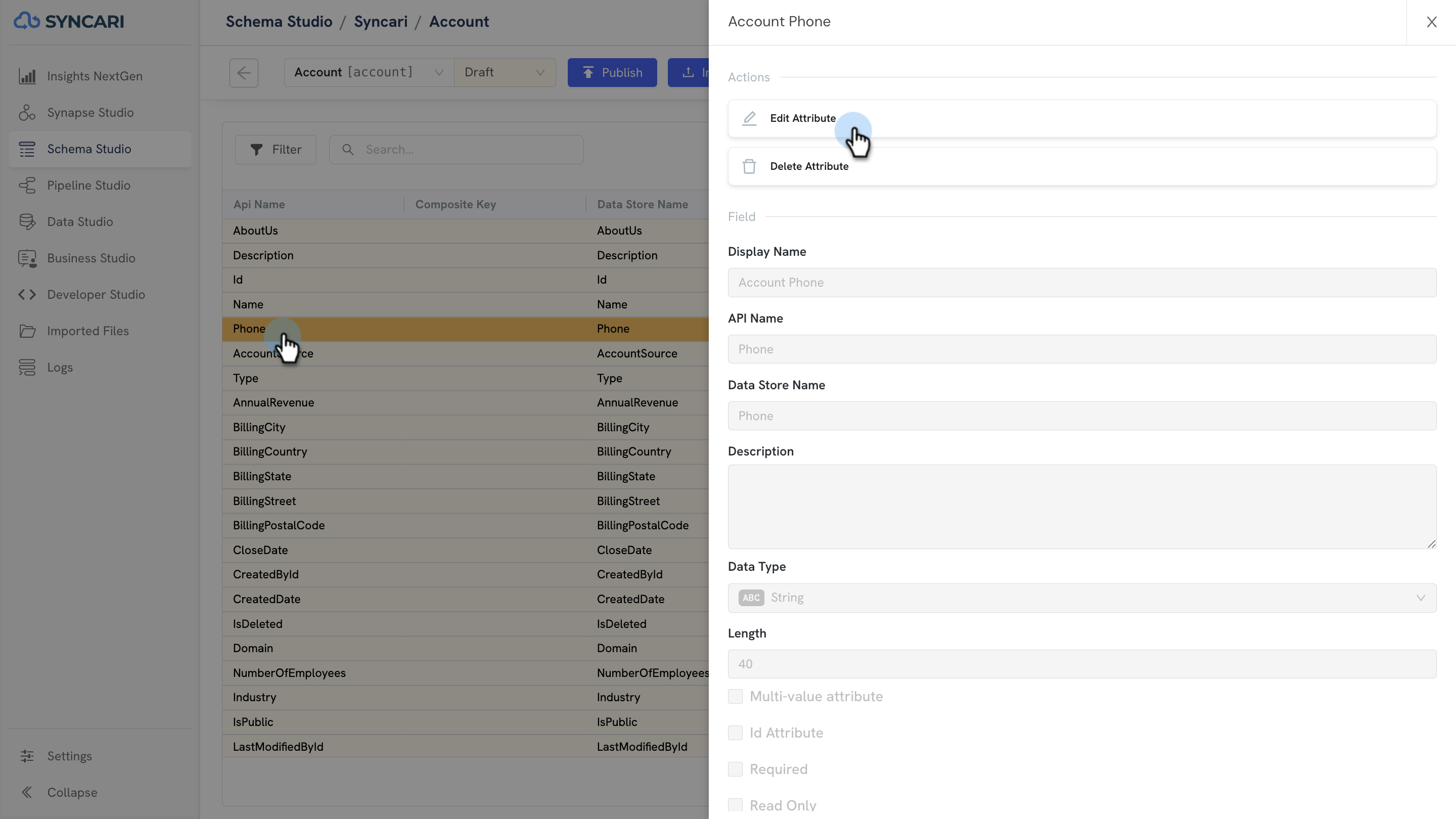Select the IsDeleted row
This screenshot has height=819, width=1456.
click(465, 624)
